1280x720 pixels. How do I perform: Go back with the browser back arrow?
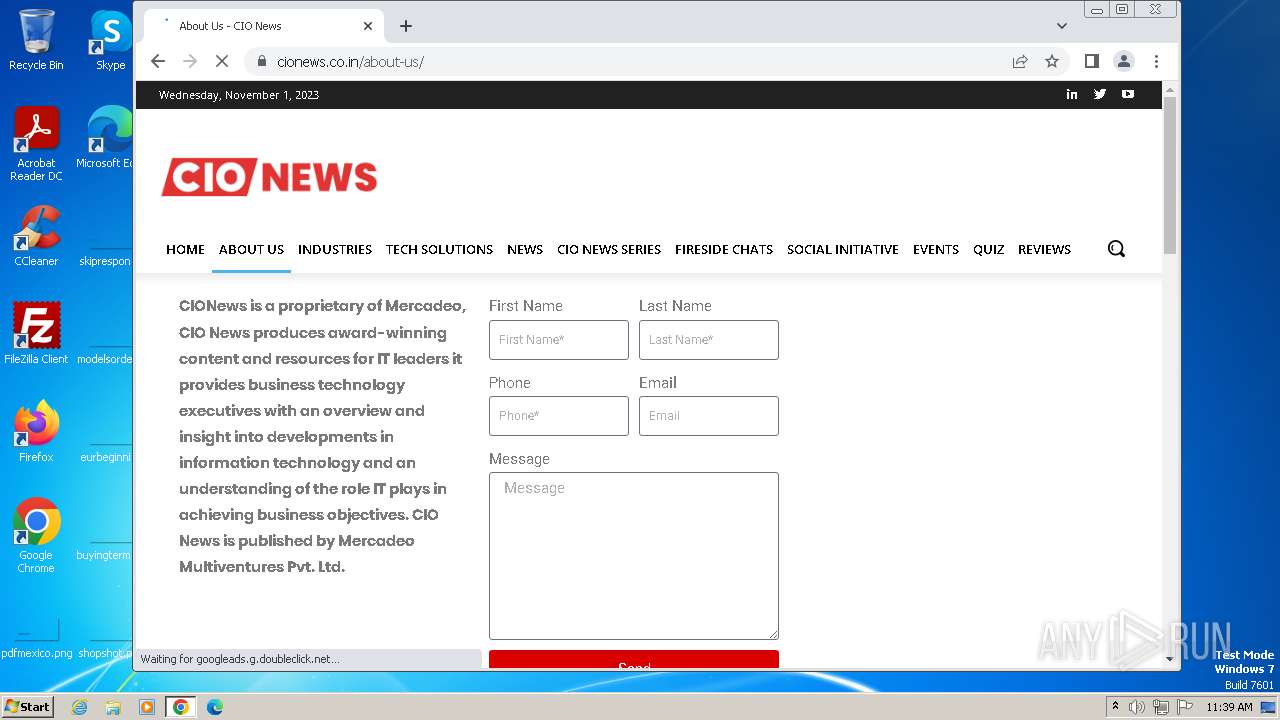point(158,61)
